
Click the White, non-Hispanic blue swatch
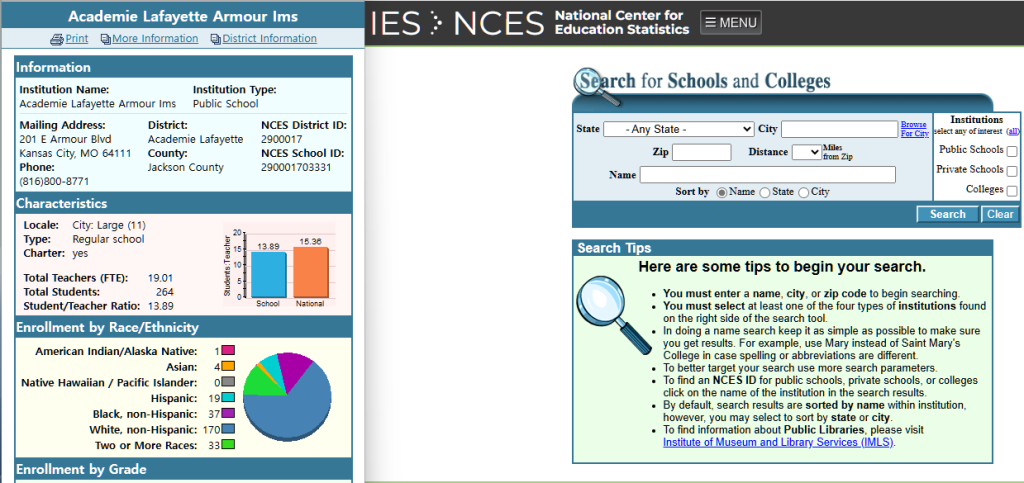coord(228,429)
